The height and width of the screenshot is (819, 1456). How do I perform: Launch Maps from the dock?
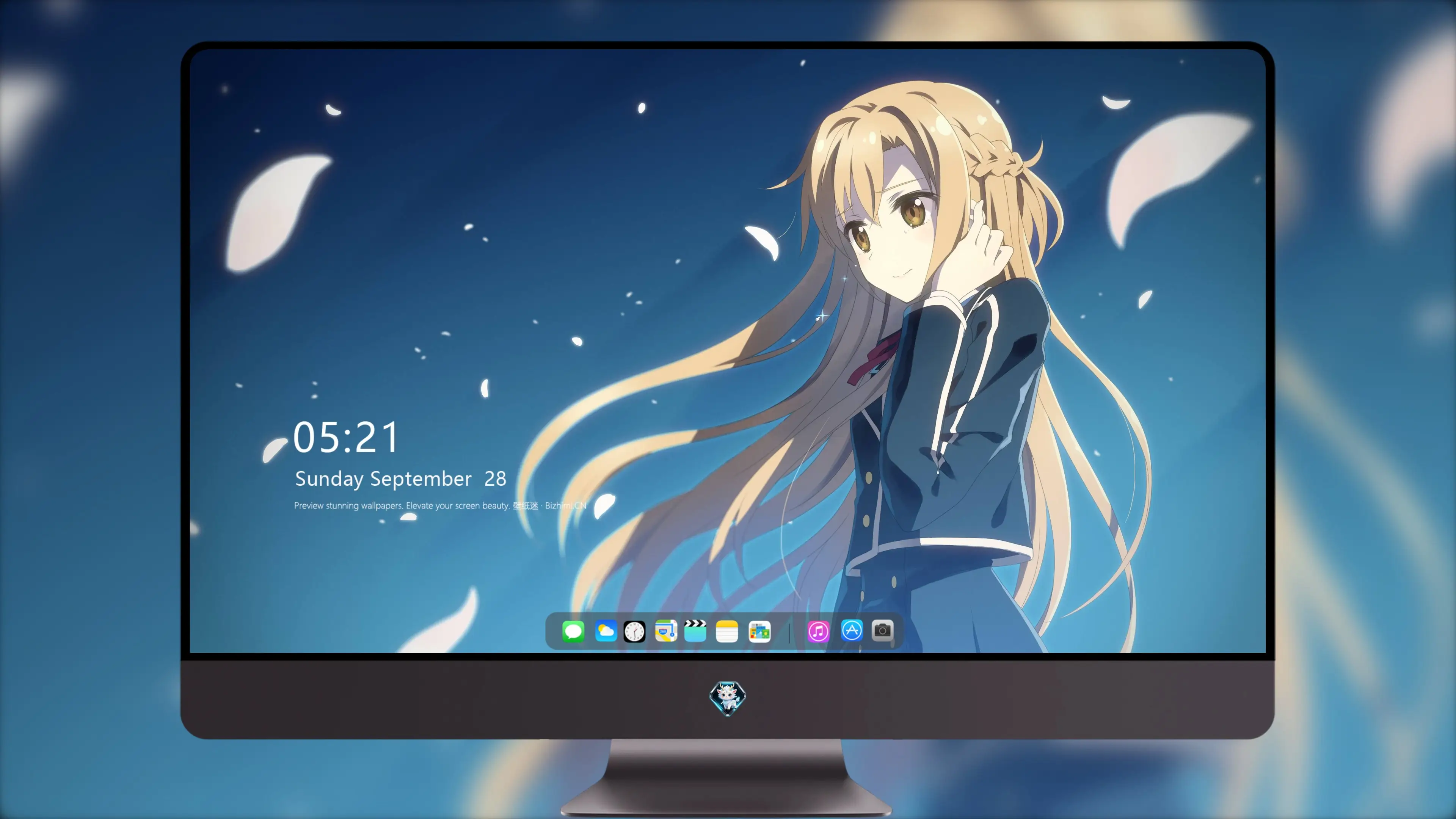pos(666,631)
